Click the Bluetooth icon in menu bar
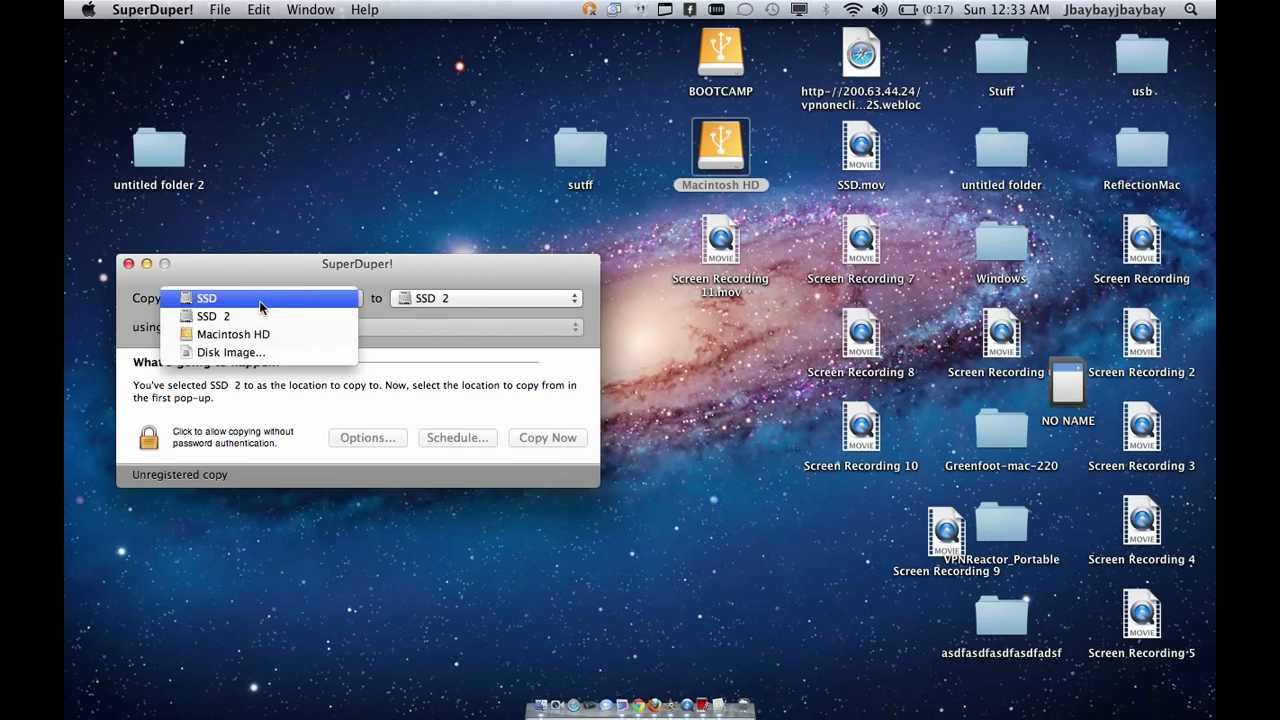This screenshot has width=1280, height=720. point(826,9)
